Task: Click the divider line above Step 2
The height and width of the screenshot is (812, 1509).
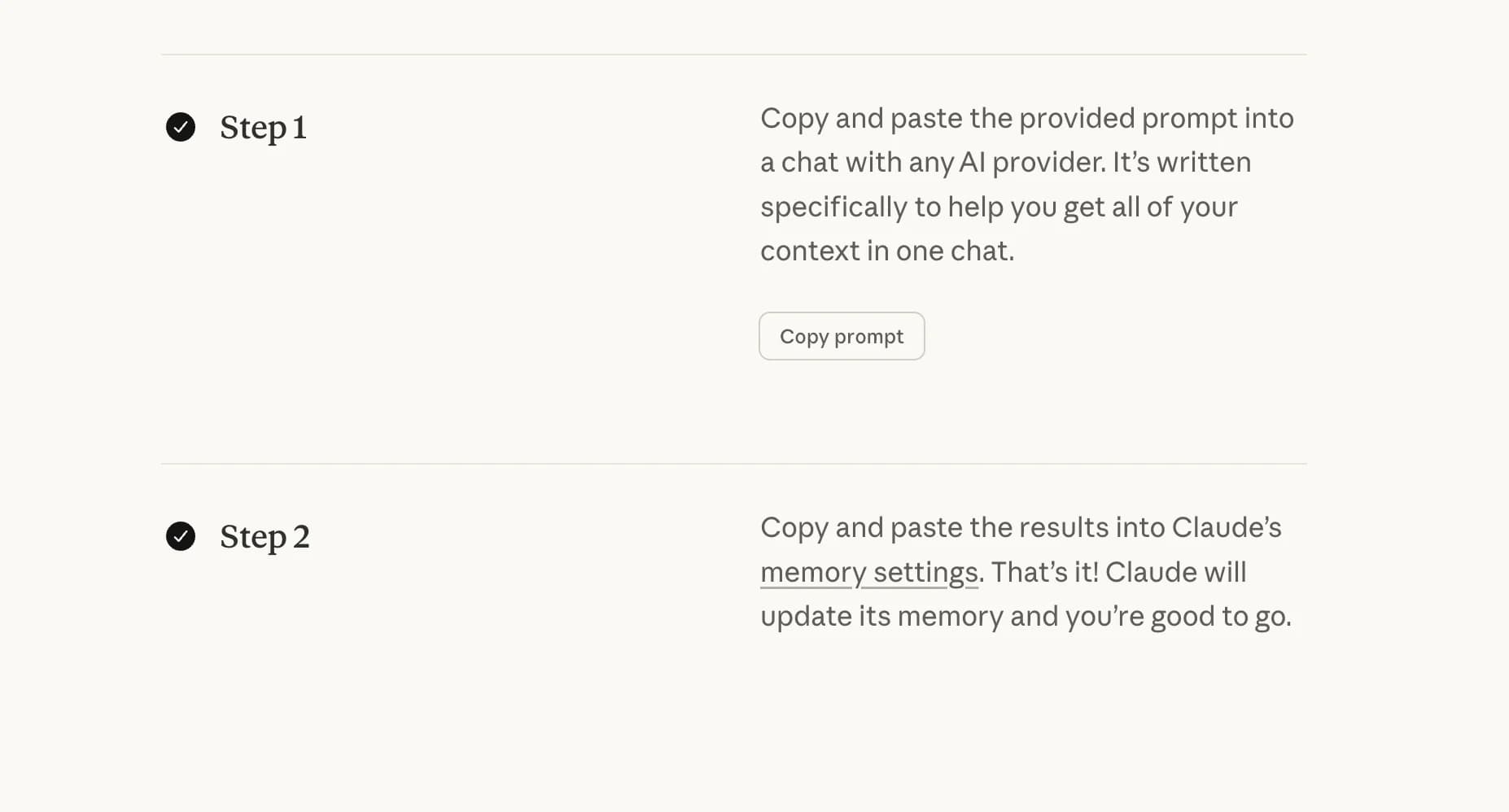Action: pos(733,463)
